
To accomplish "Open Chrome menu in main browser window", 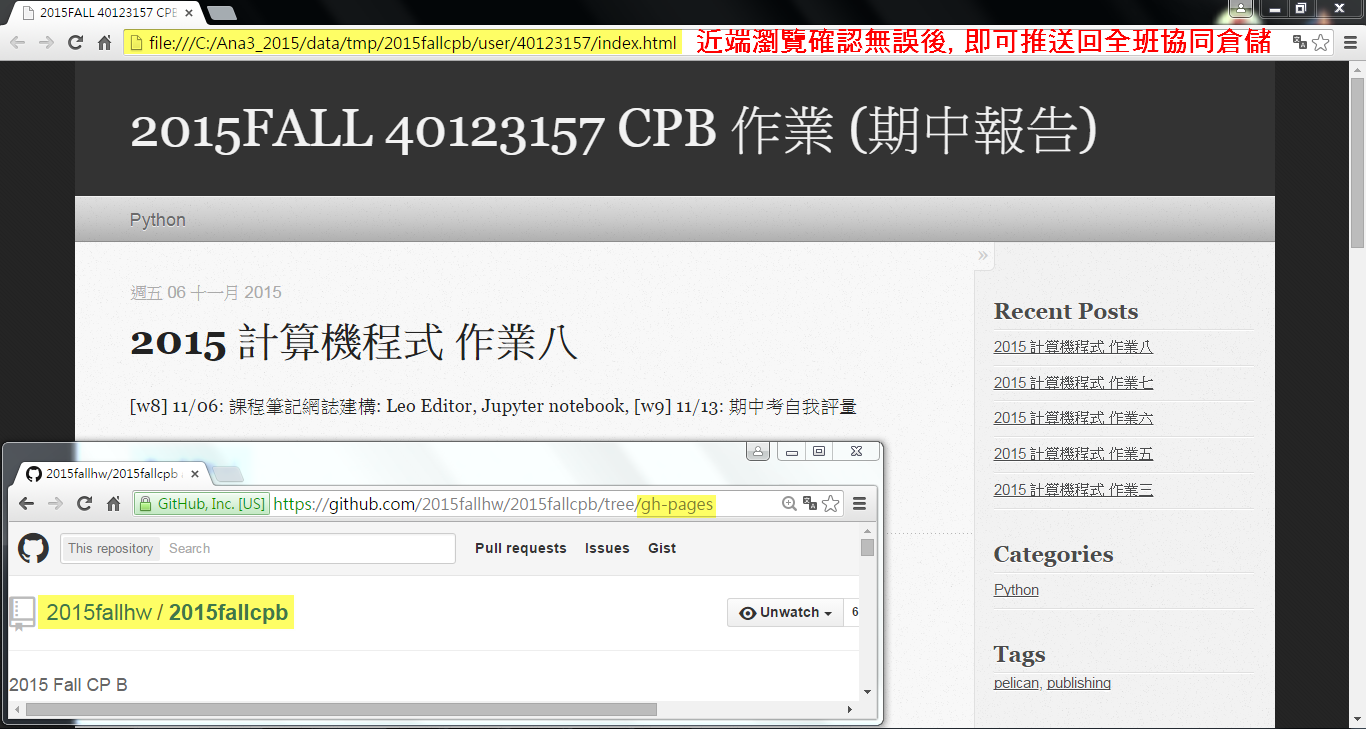I will pos(1349,42).
